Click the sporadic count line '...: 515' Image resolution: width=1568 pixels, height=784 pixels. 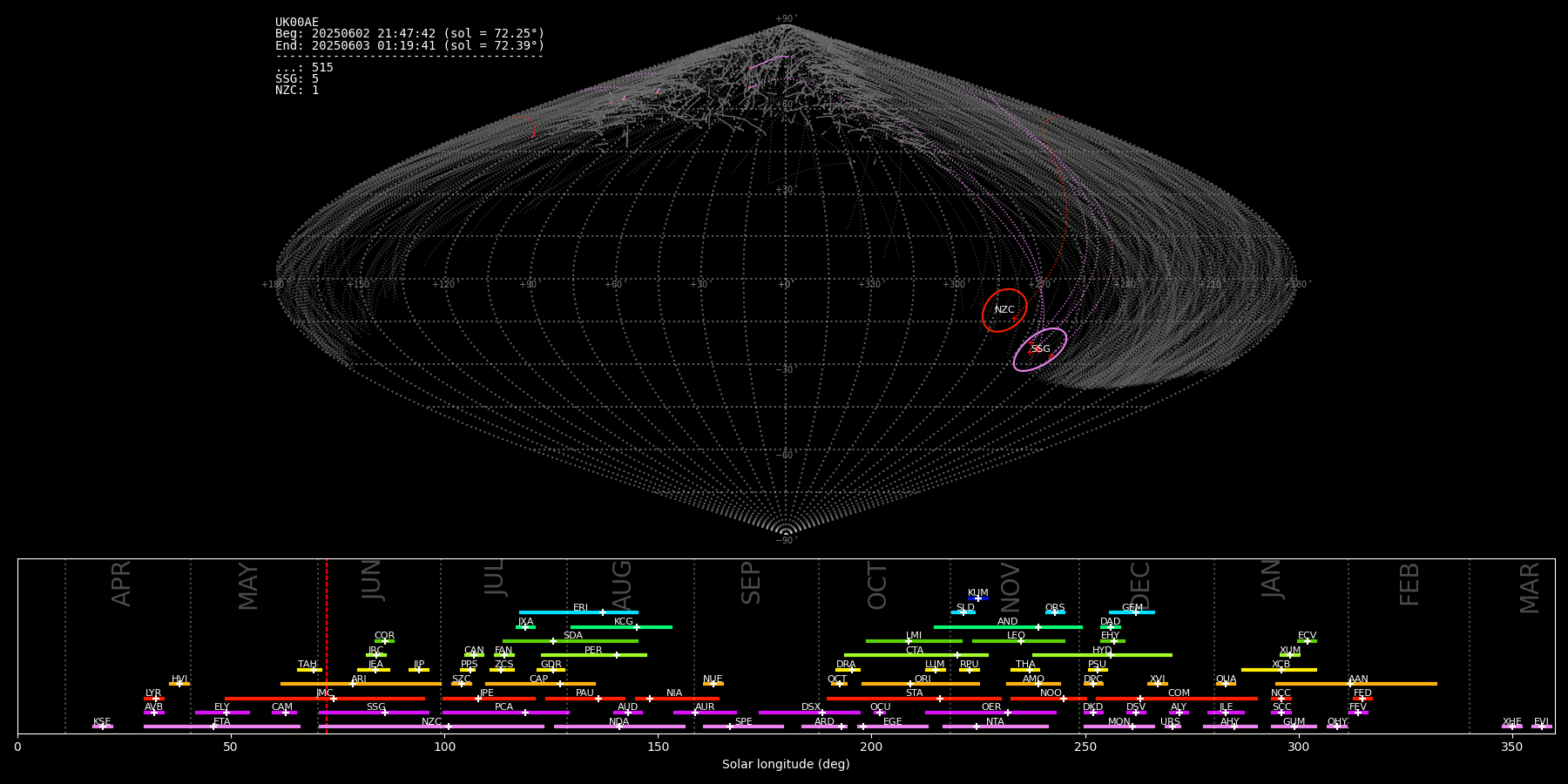pos(304,68)
